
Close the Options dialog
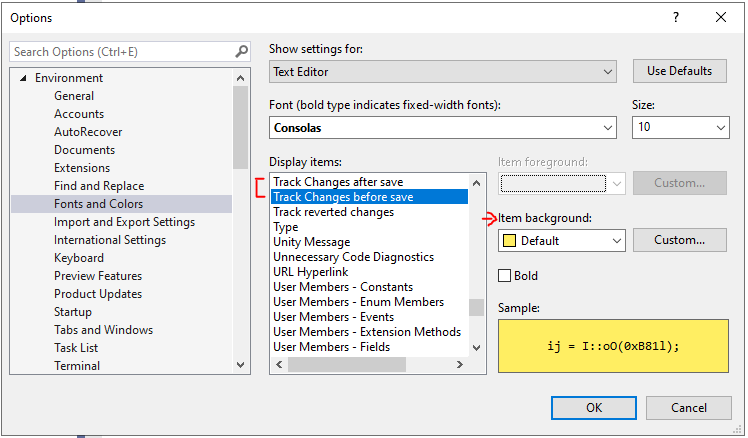(x=721, y=18)
